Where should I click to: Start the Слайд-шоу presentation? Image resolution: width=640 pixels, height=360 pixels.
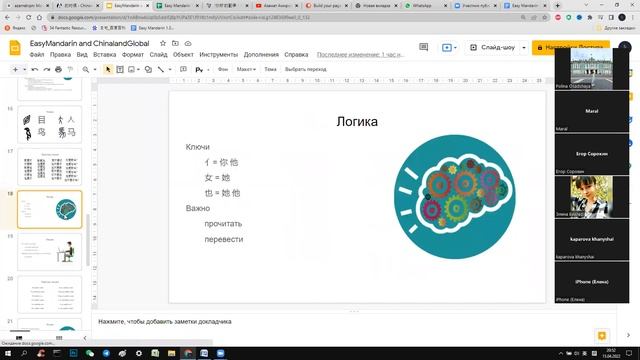pyautogui.click(x=493, y=47)
